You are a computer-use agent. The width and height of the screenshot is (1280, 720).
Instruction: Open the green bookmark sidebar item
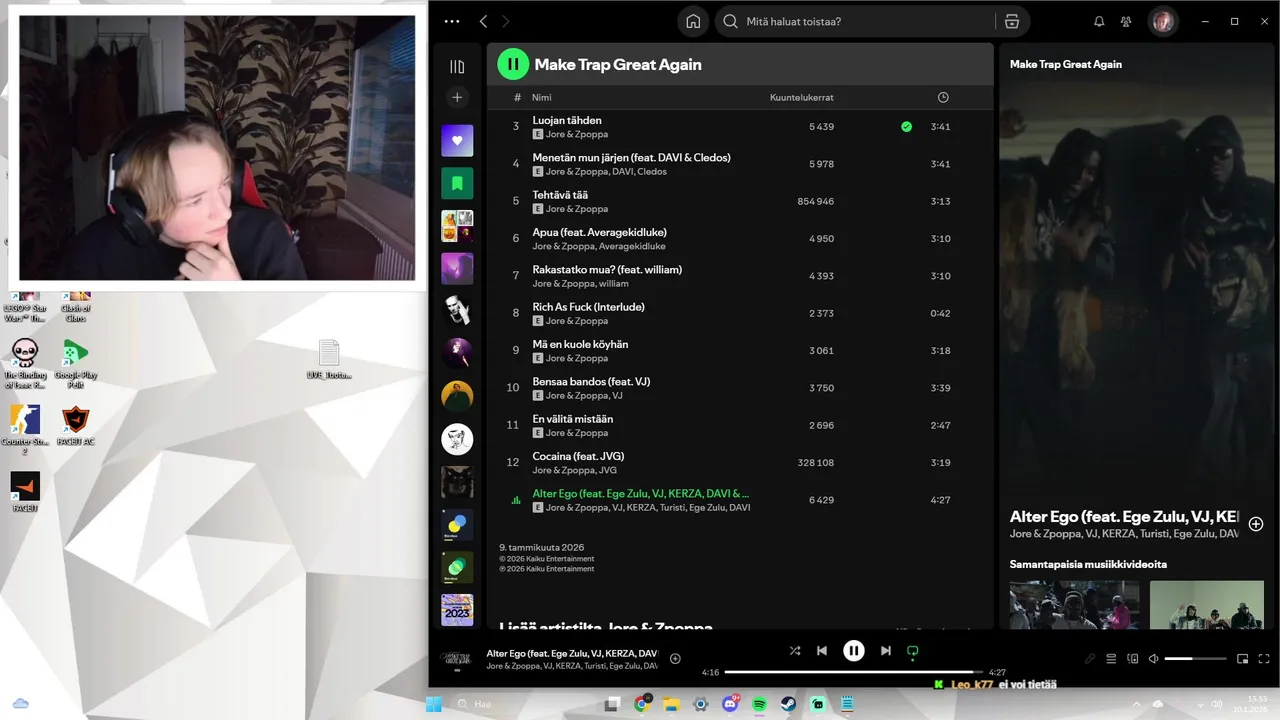point(457,183)
